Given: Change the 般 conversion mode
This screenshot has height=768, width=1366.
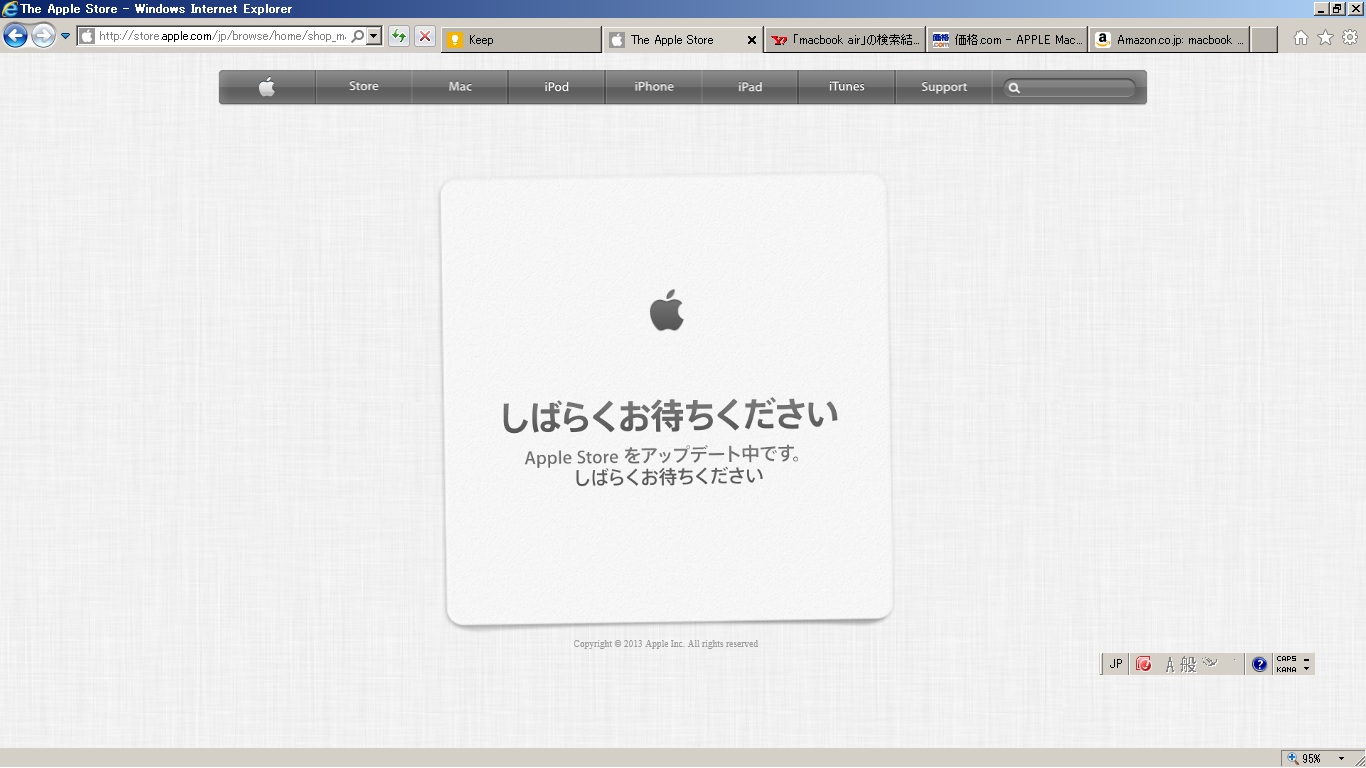Looking at the screenshot, I should (x=1188, y=664).
